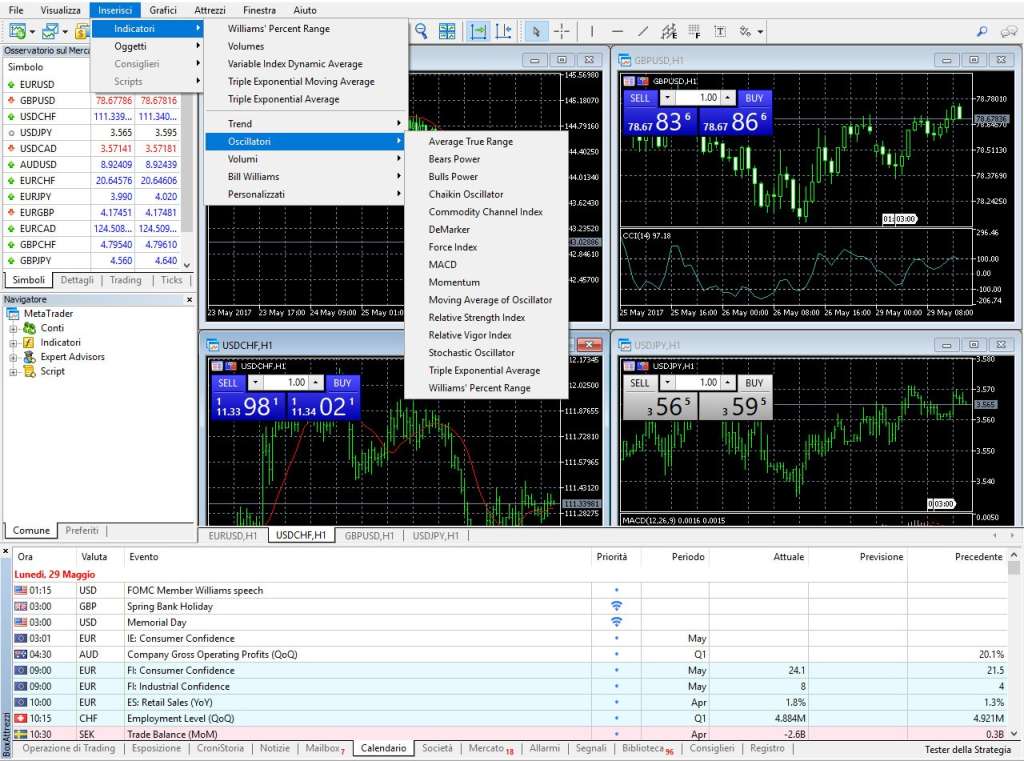The height and width of the screenshot is (761, 1024).
Task: Toggle the chart auto scroll button
Action: (478, 31)
